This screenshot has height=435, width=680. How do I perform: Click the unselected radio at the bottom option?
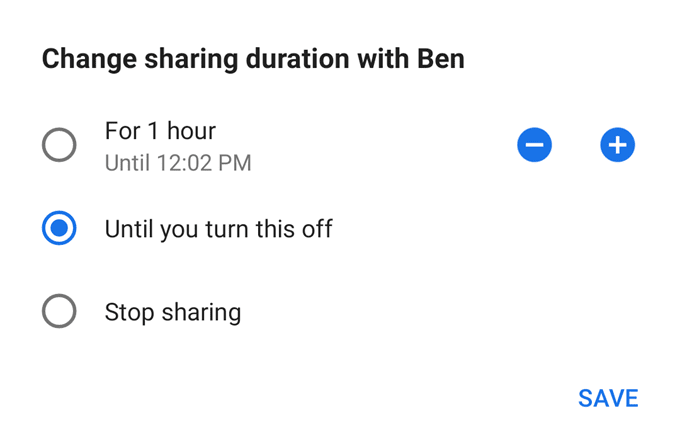coord(59,311)
